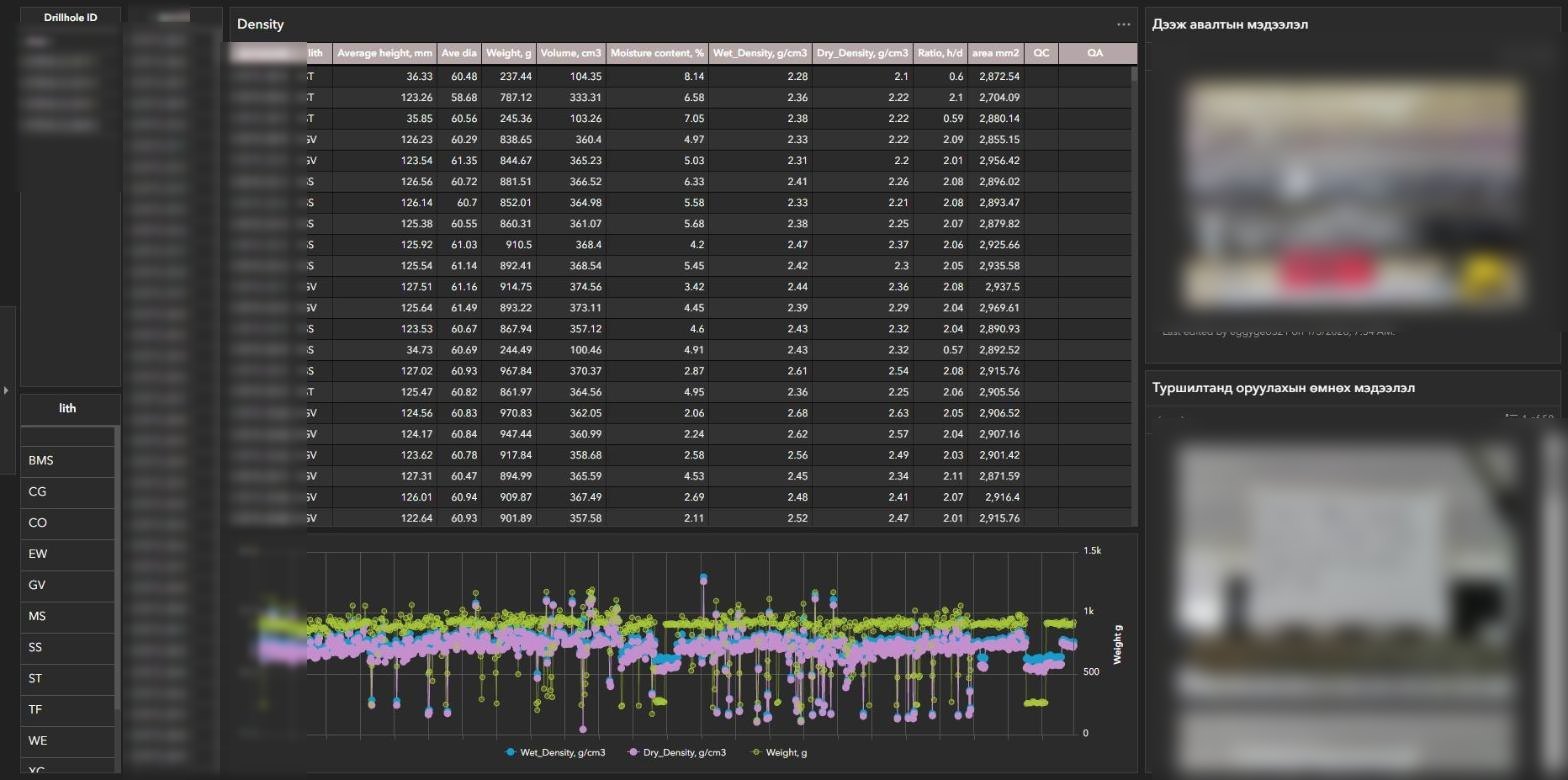Click the QC column header
Viewport: 1568px width, 780px height.
[x=1041, y=53]
